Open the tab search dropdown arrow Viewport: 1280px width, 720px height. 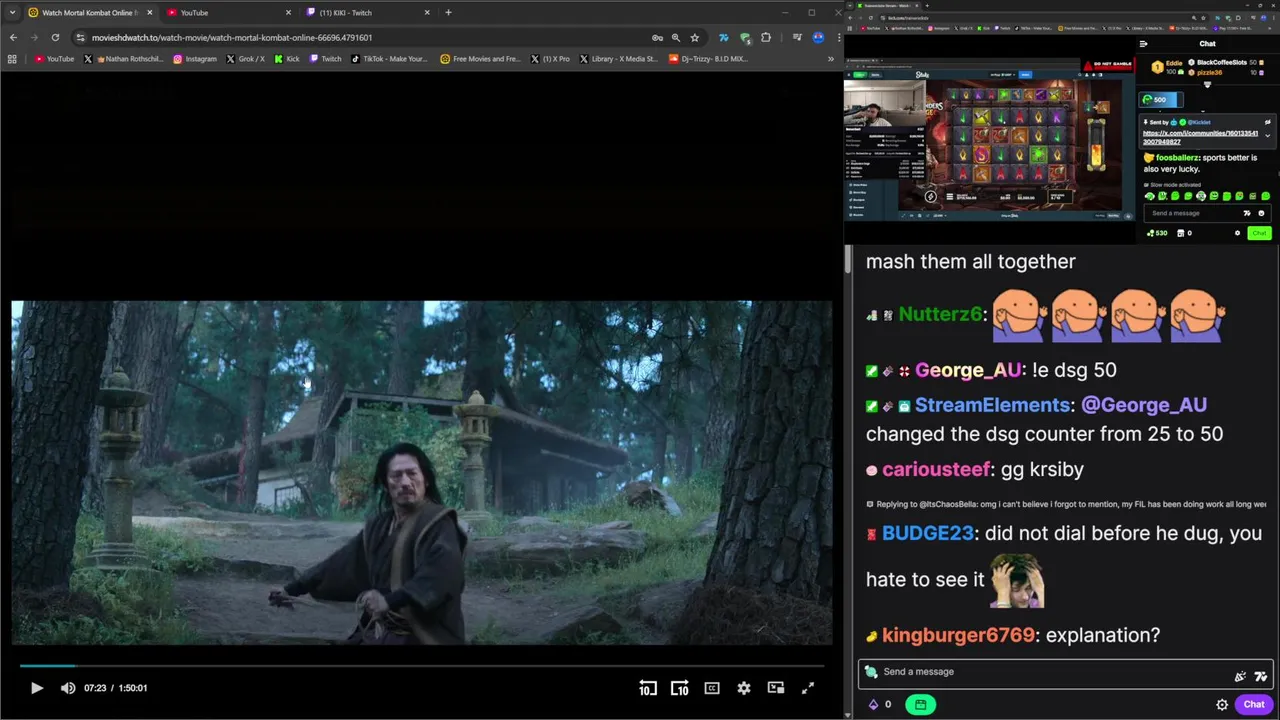(11, 13)
